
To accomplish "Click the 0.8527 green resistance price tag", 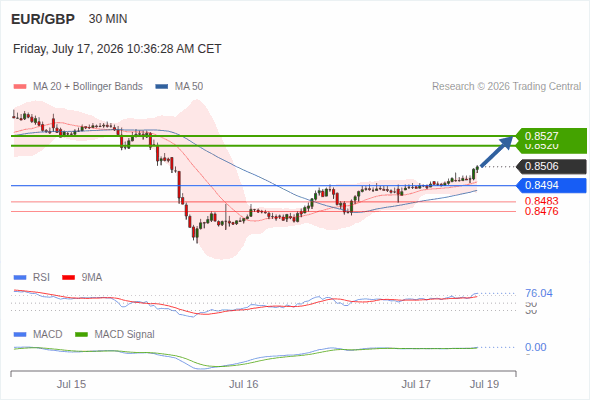I will point(552,136).
